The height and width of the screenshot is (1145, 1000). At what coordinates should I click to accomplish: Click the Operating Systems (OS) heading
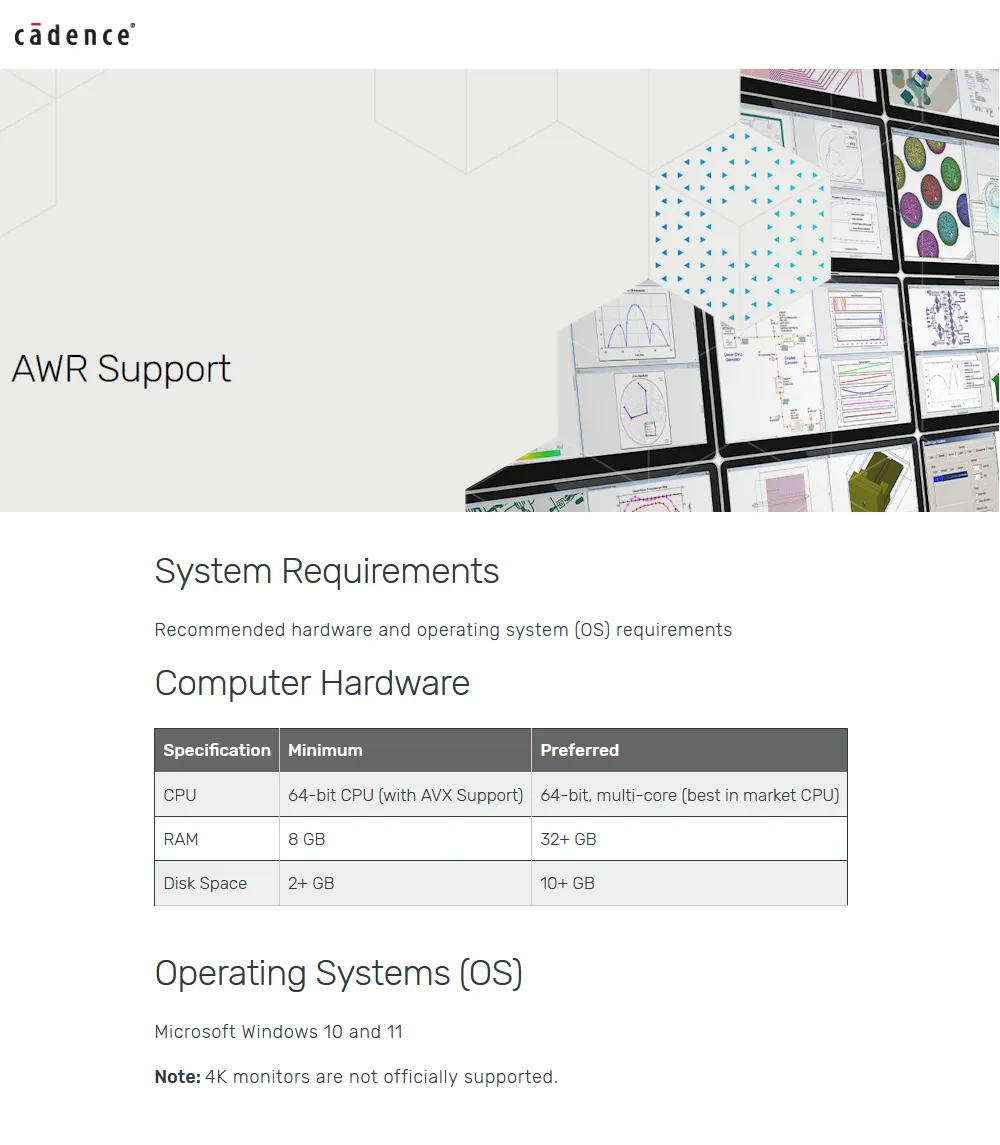338,973
